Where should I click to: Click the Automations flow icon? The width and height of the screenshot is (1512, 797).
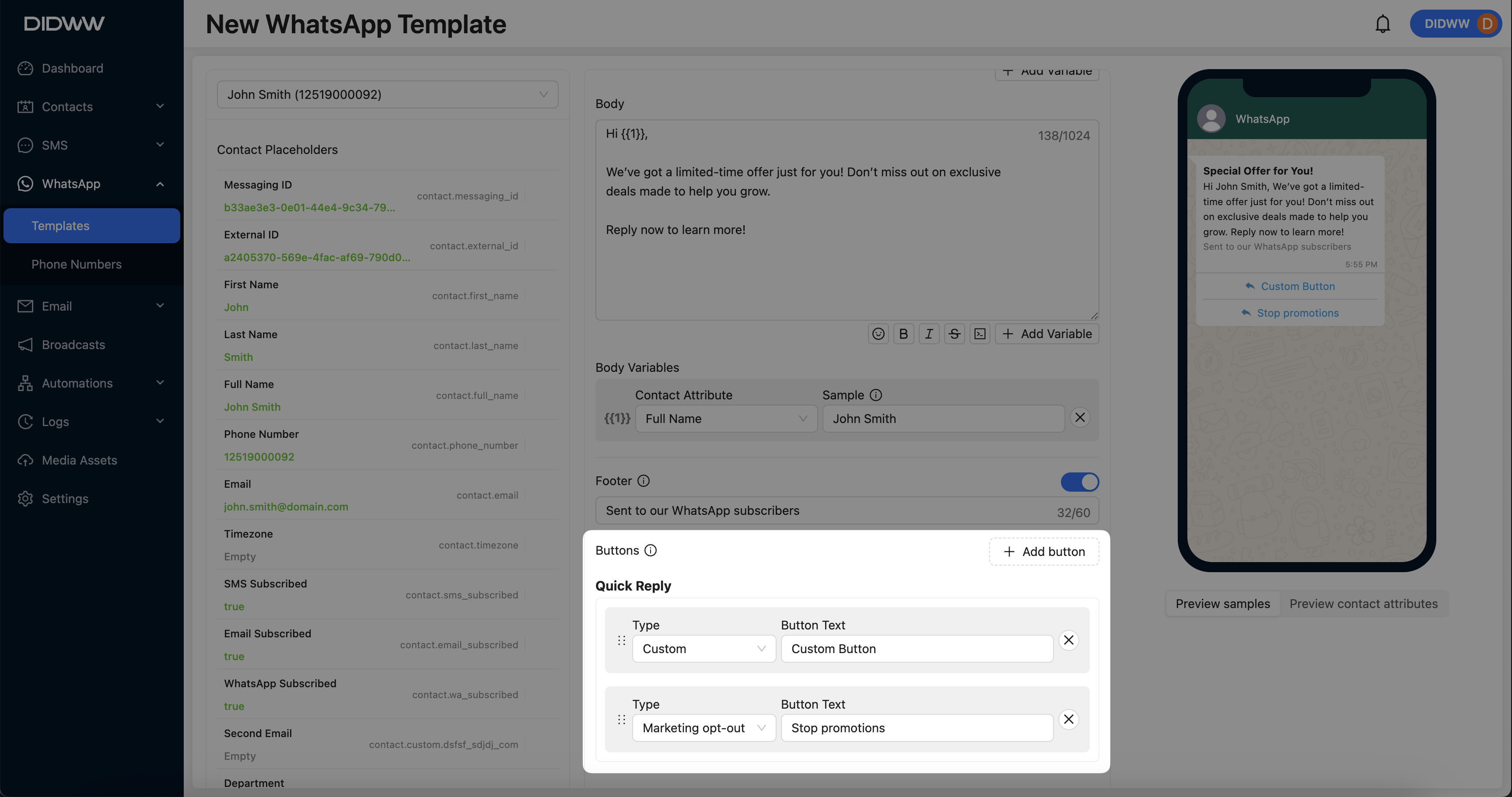point(25,383)
